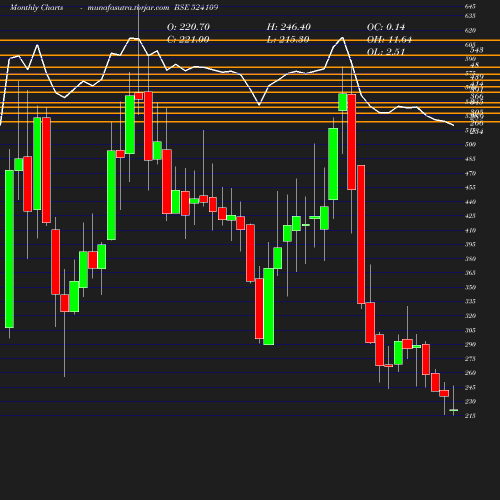The image size is (500, 500).
Task: Click the 395 price axis label
Action: coord(470,244)
